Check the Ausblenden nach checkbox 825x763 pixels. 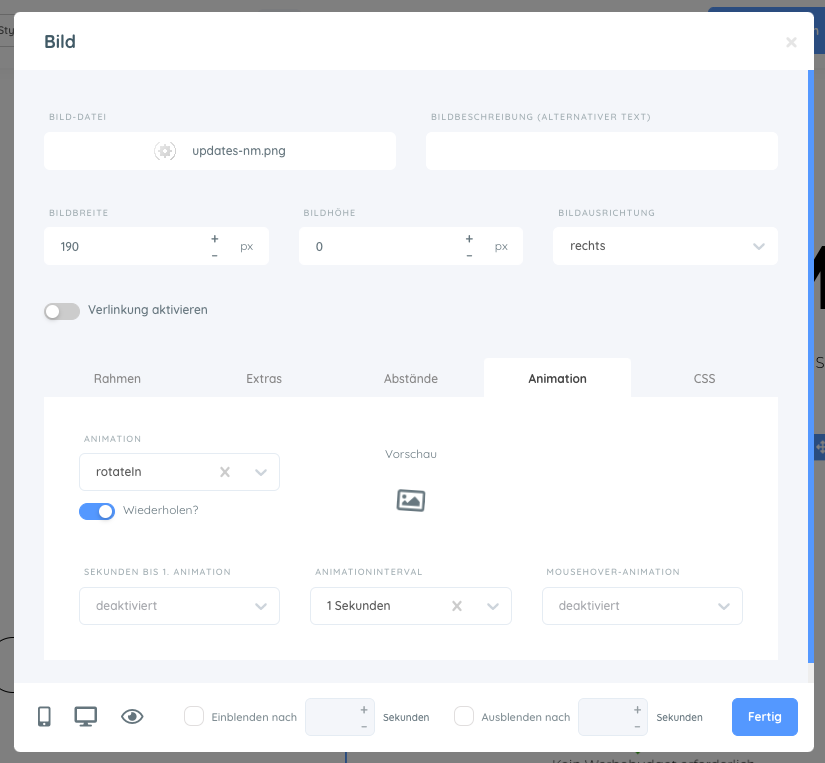[x=464, y=716]
